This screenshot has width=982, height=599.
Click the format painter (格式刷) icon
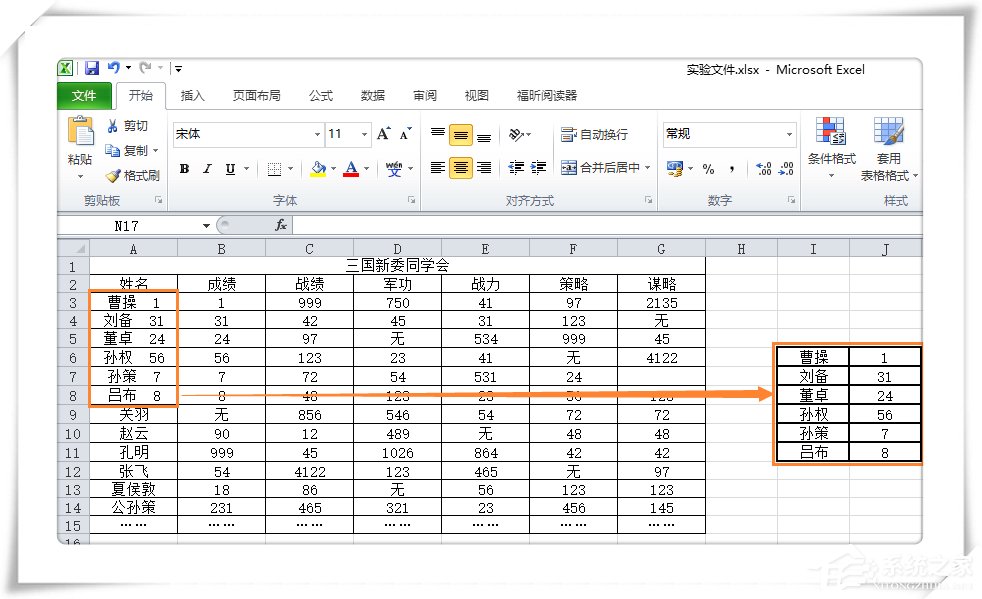point(114,175)
